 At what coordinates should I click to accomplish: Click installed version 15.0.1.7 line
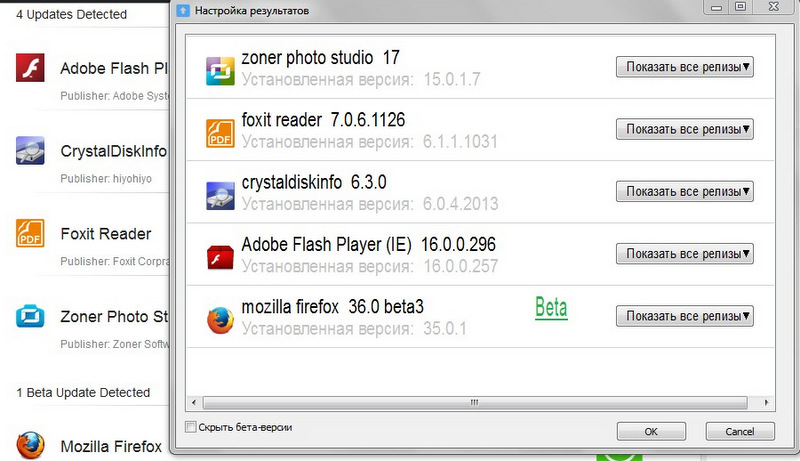pos(361,80)
